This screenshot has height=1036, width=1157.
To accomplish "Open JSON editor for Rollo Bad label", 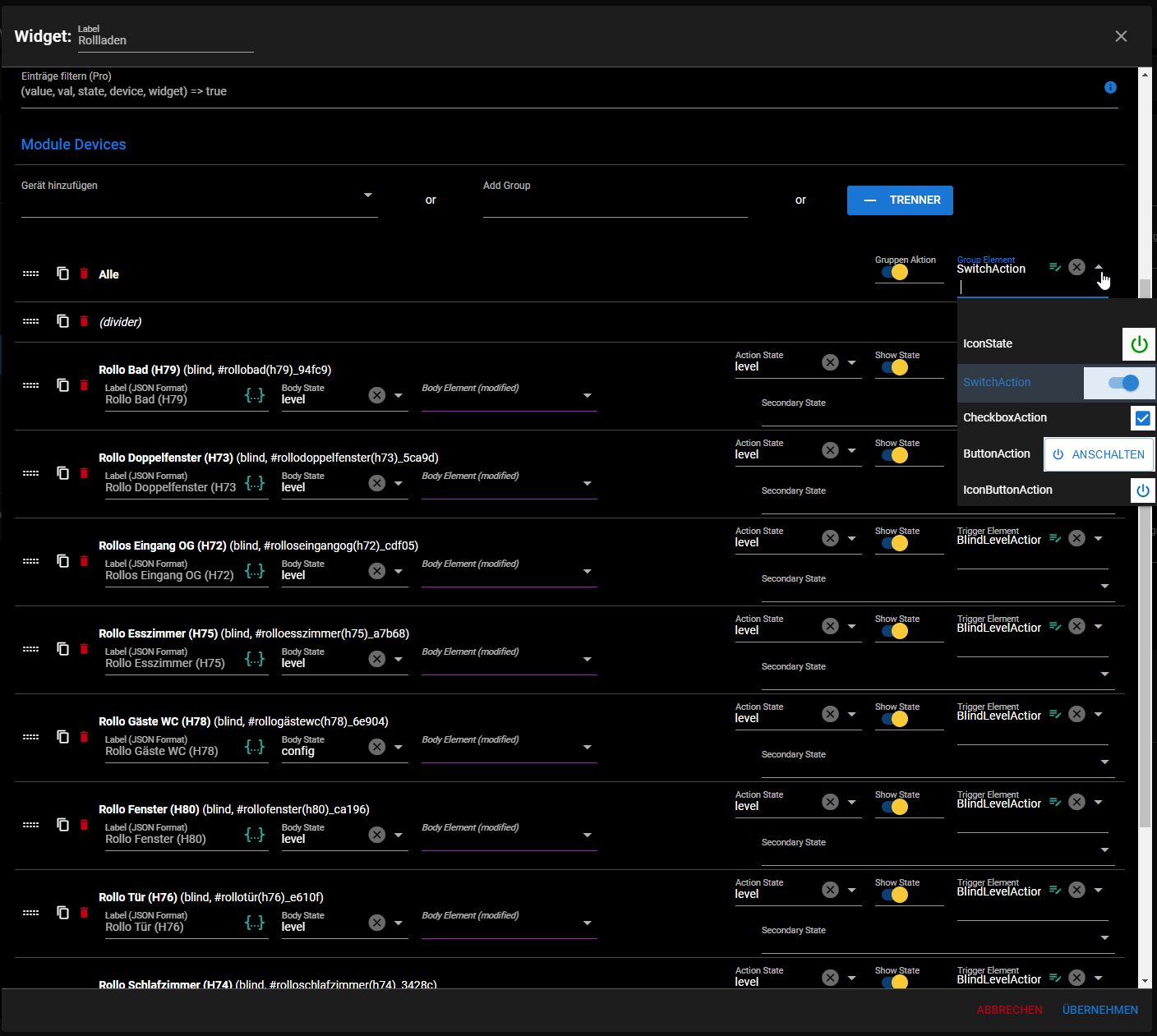I will 255,395.
